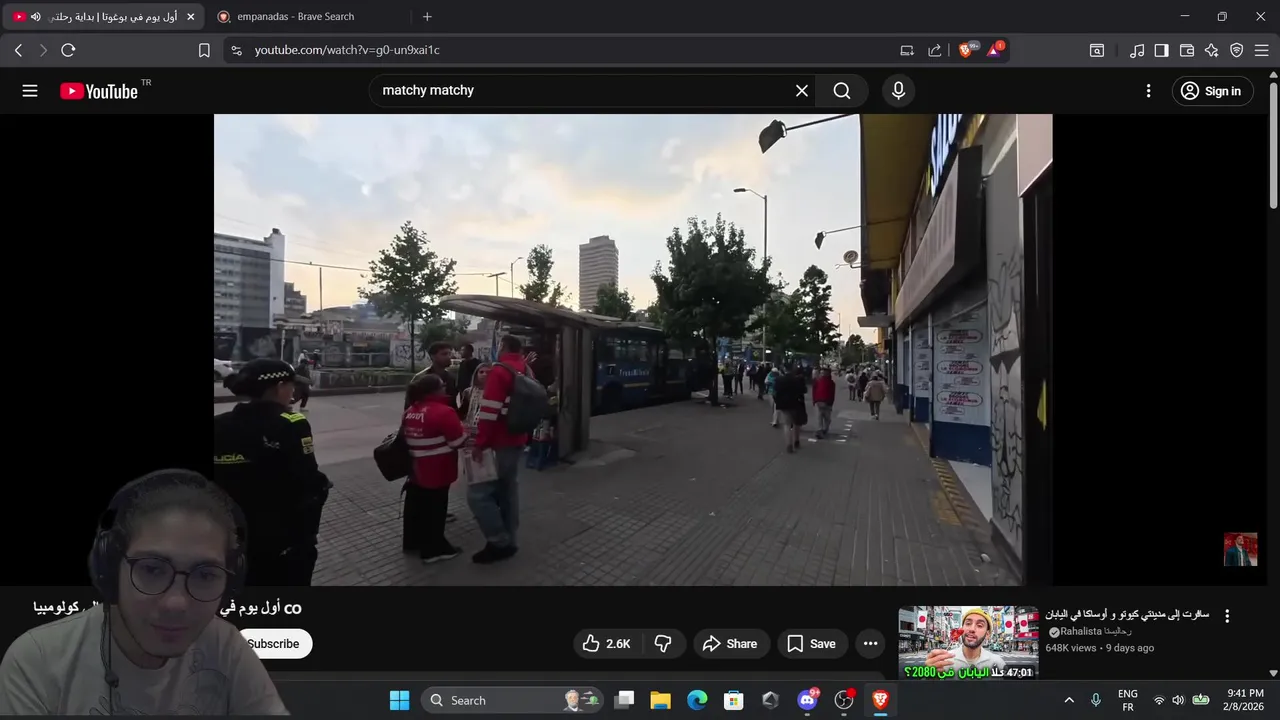Reload the current page
The image size is (1280, 720).
(68, 50)
